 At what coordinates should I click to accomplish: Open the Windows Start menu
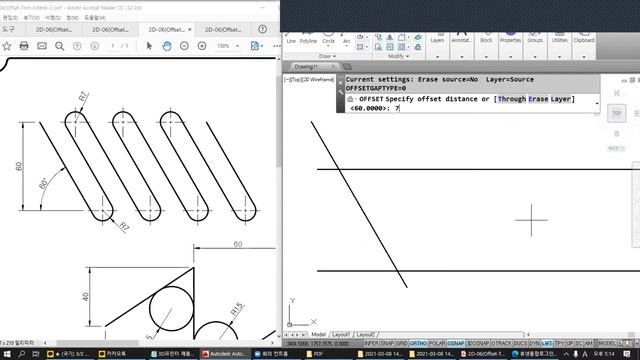(x=7, y=354)
